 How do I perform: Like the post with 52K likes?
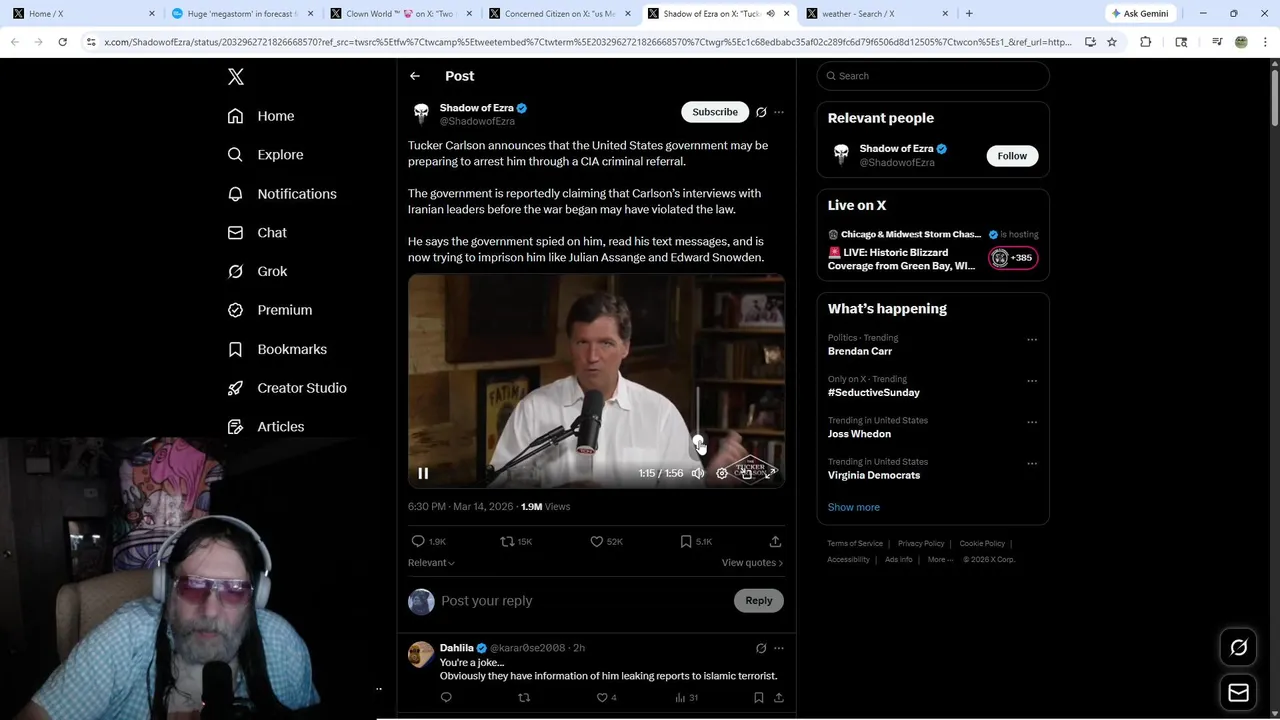[x=606, y=541]
